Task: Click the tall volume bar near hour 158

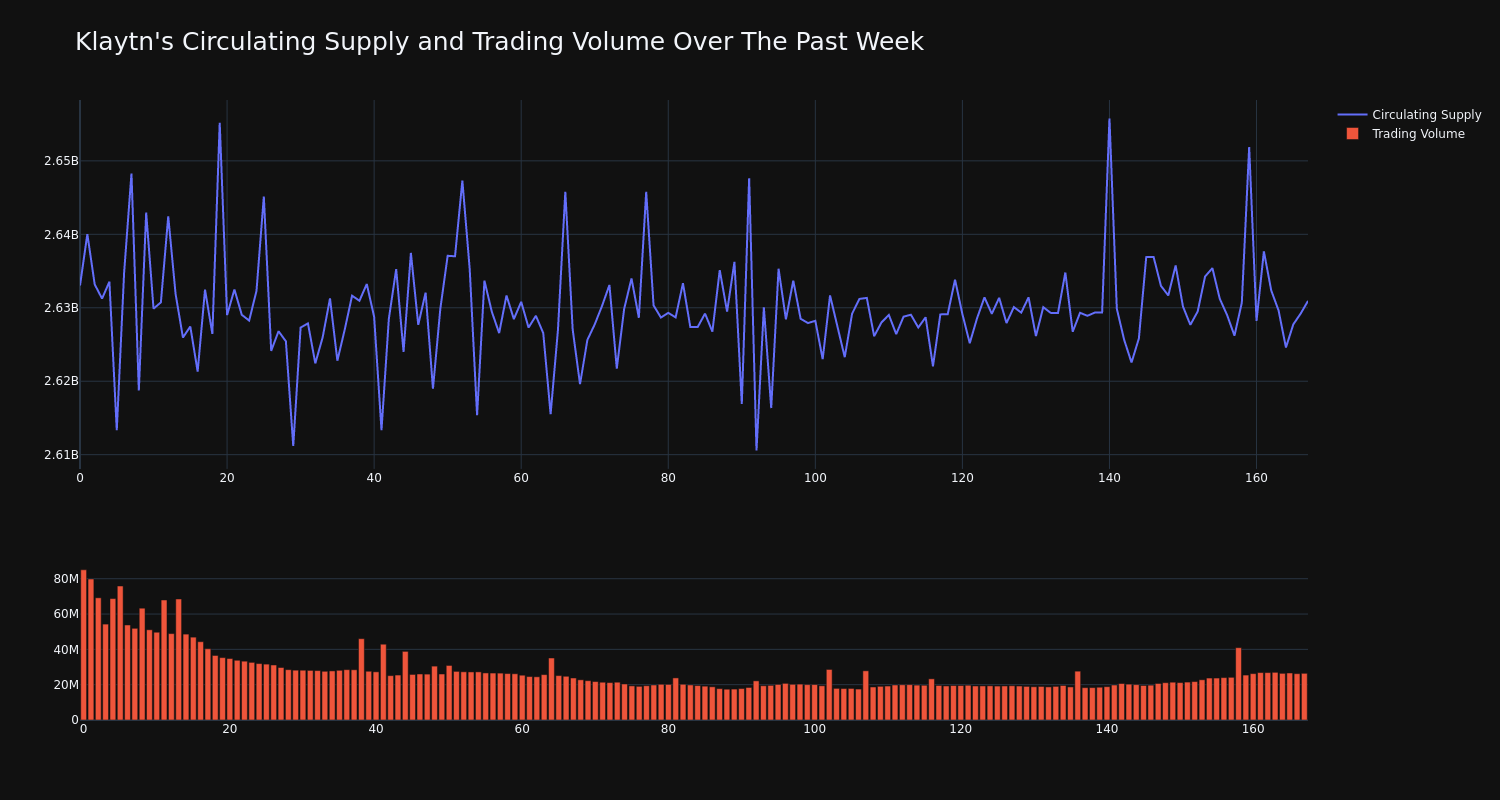Action: point(1238,684)
